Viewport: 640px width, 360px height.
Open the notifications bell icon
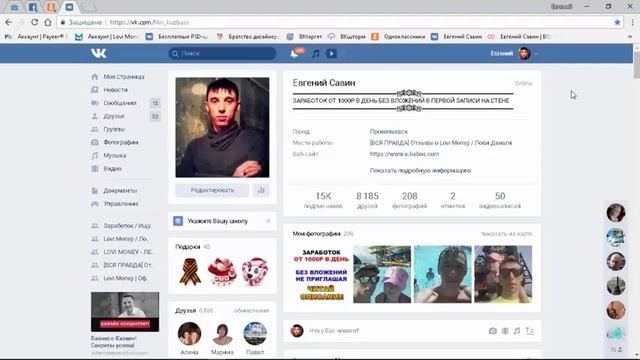click(x=294, y=53)
